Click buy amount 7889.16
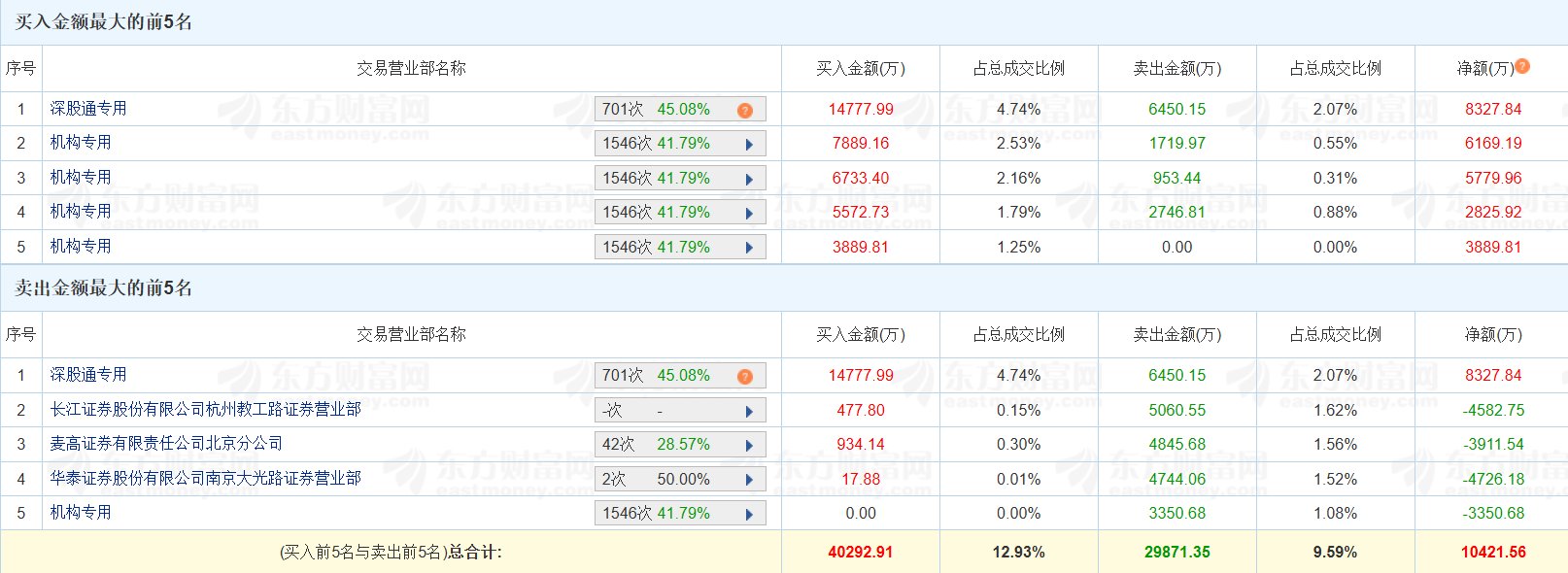The height and width of the screenshot is (573, 1568). (861, 143)
